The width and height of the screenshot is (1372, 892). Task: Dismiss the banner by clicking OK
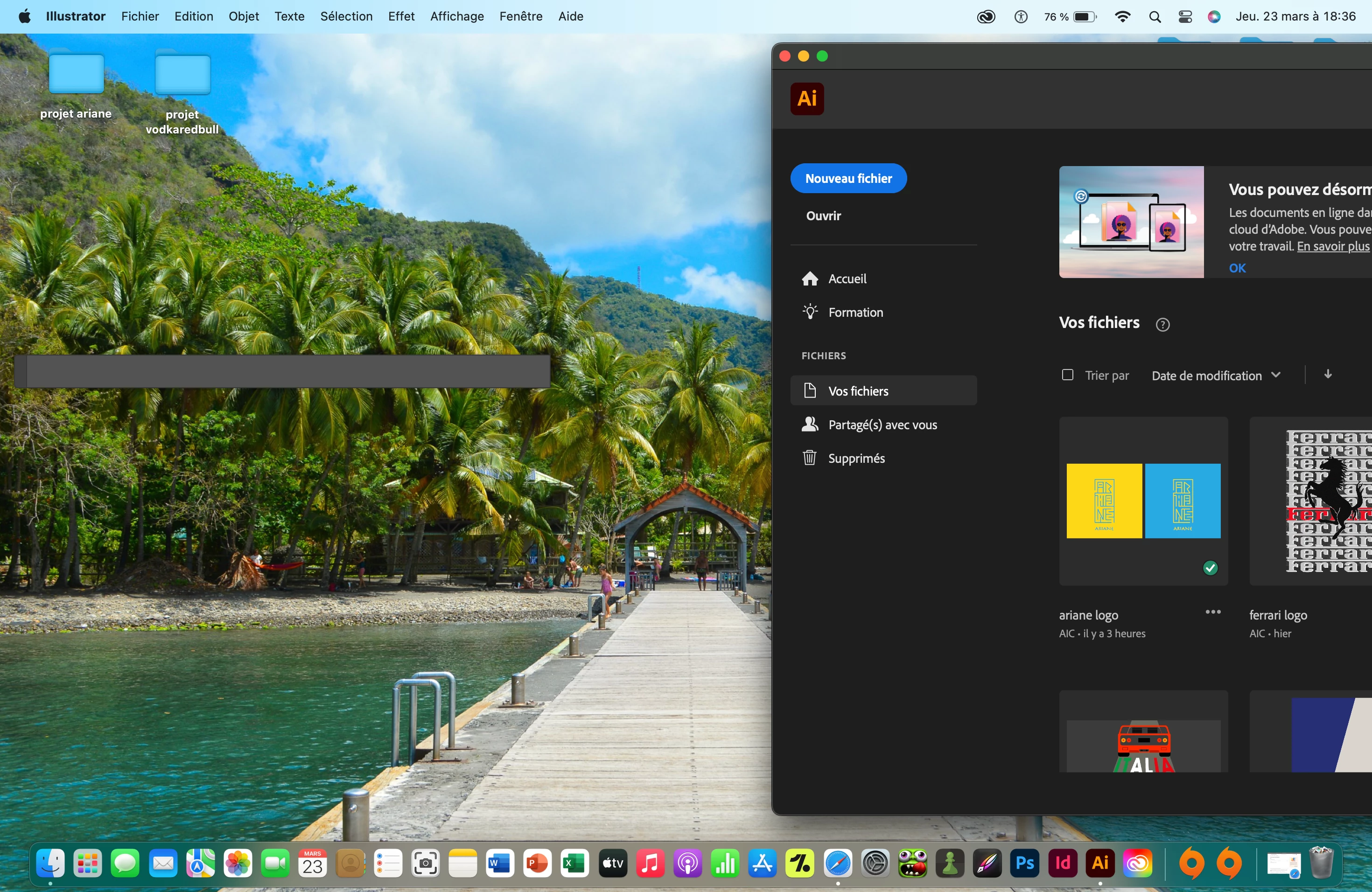(x=1237, y=268)
